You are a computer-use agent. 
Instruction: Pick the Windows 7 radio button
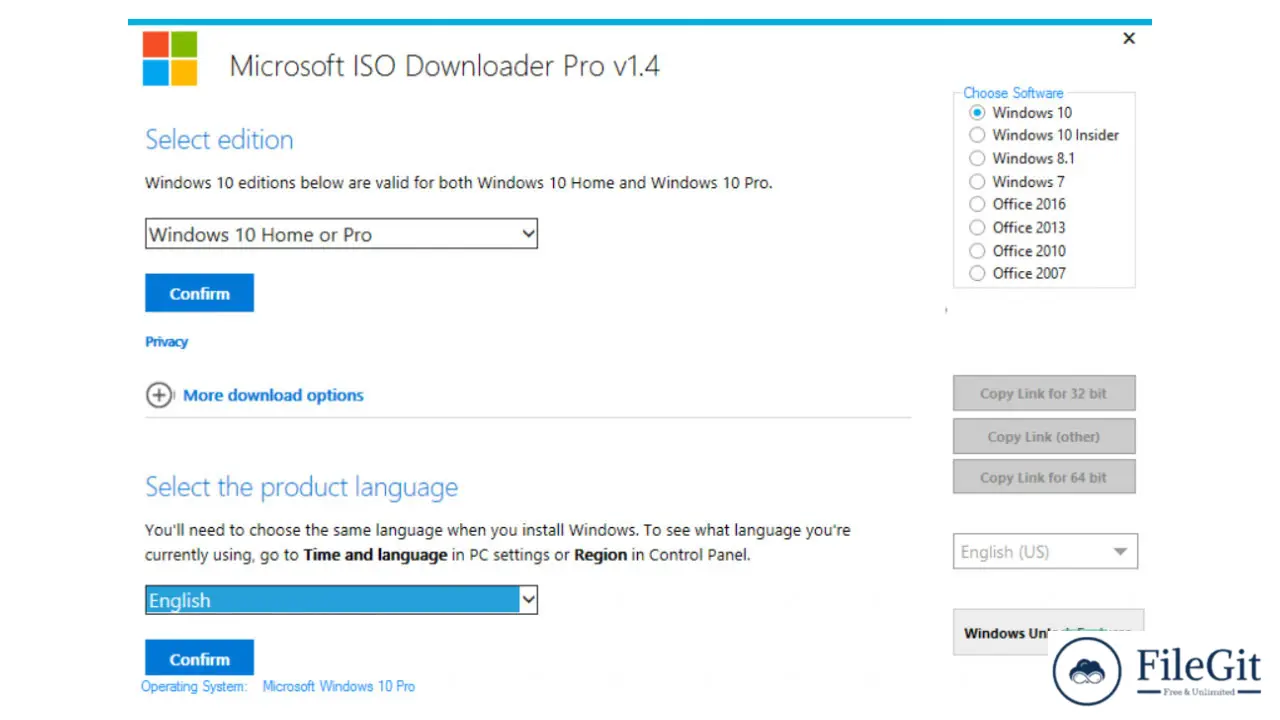click(x=977, y=181)
